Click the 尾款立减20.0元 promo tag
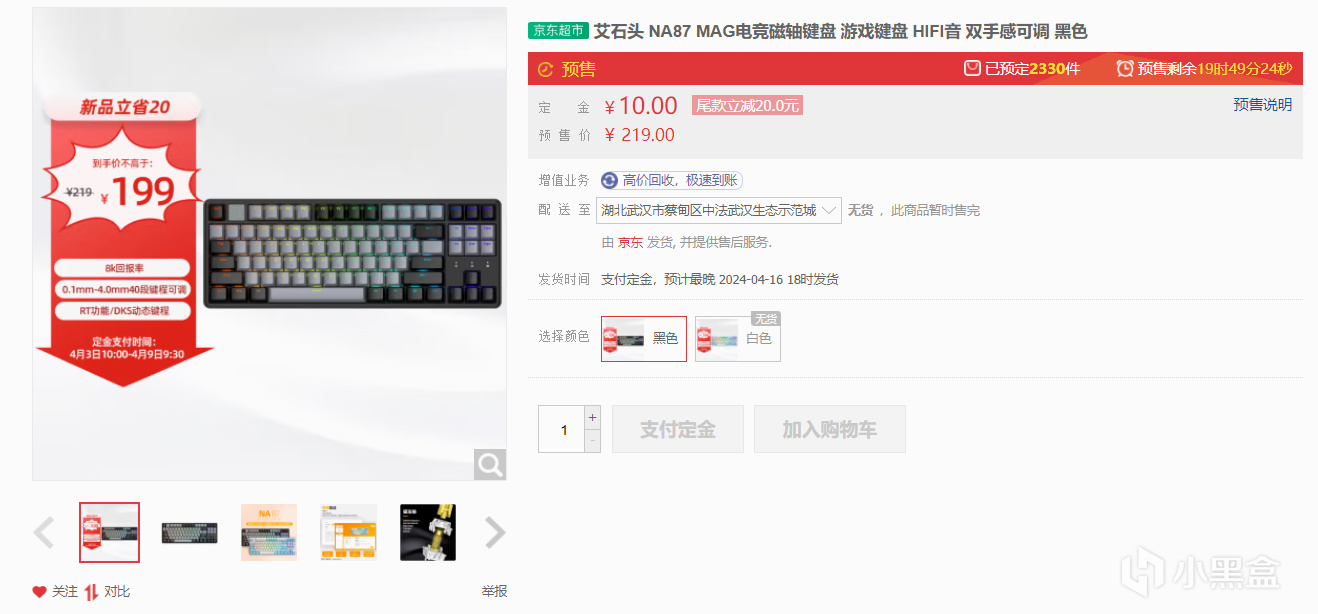Image resolution: width=1318 pixels, height=614 pixels. pos(747,105)
